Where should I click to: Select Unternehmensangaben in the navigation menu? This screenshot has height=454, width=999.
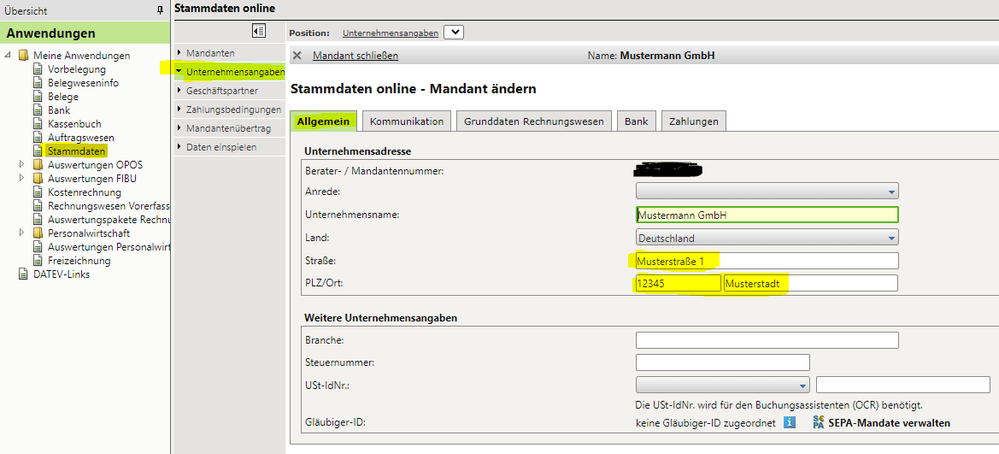(x=229, y=72)
